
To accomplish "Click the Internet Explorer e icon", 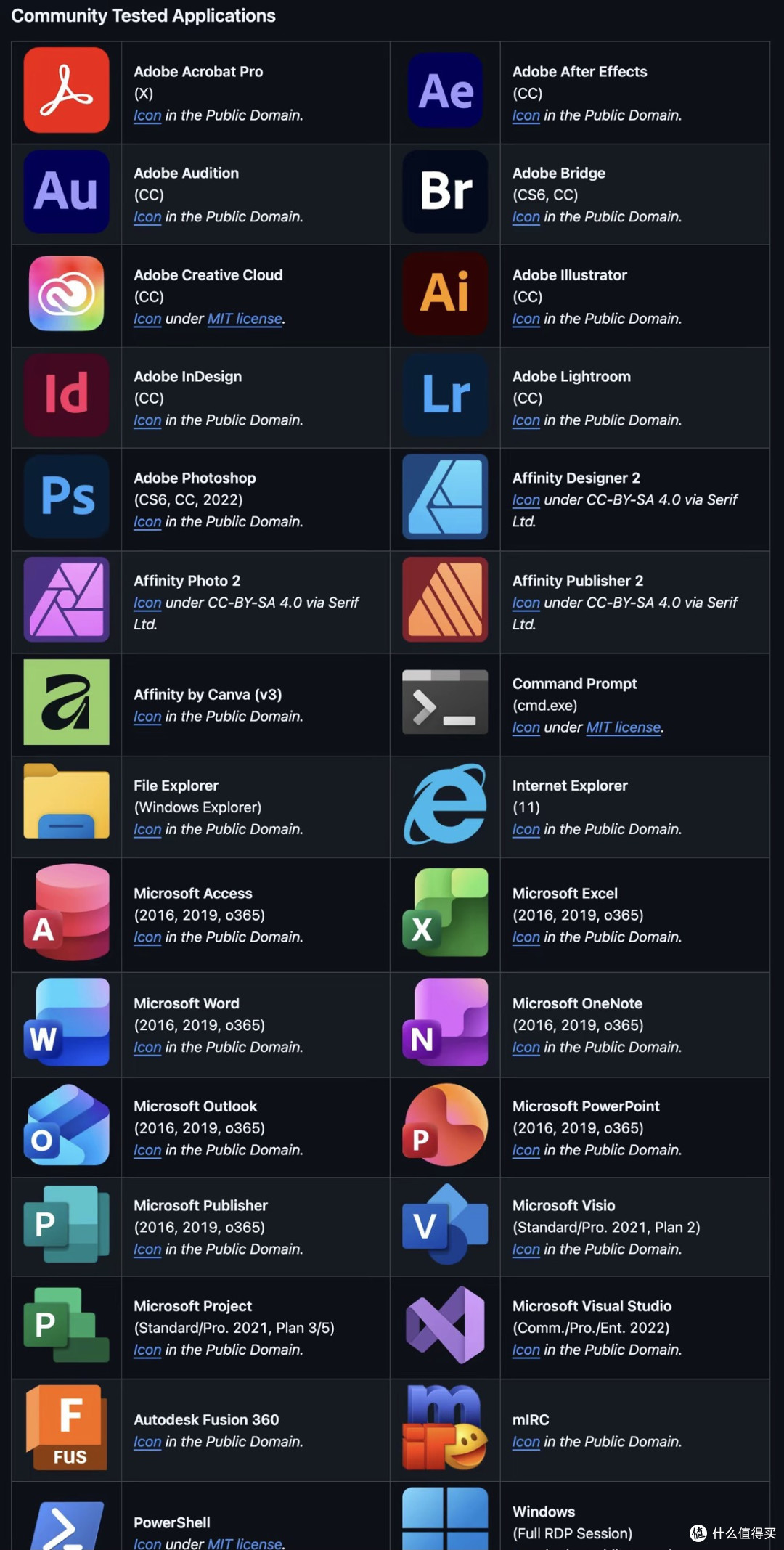I will (445, 804).
